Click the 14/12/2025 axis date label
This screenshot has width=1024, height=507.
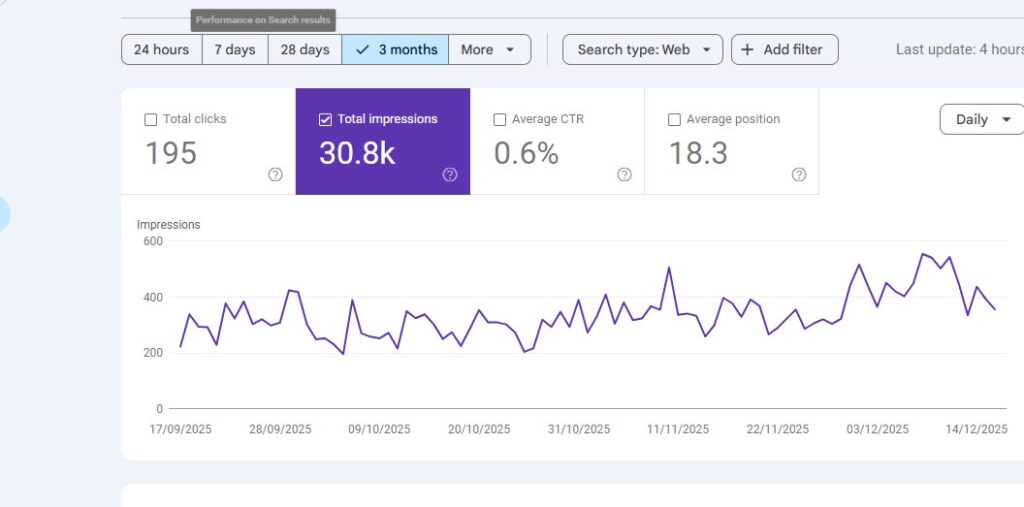click(x=977, y=429)
